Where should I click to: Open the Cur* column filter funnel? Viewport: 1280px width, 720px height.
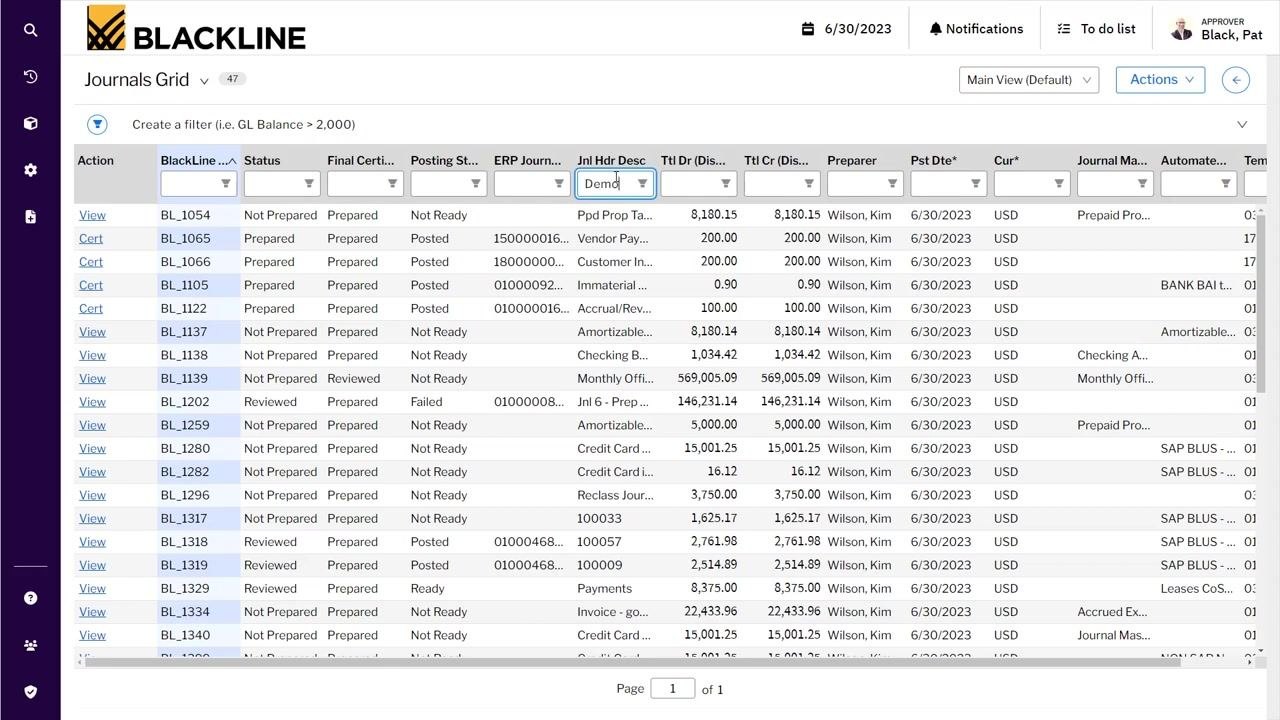click(x=1059, y=184)
